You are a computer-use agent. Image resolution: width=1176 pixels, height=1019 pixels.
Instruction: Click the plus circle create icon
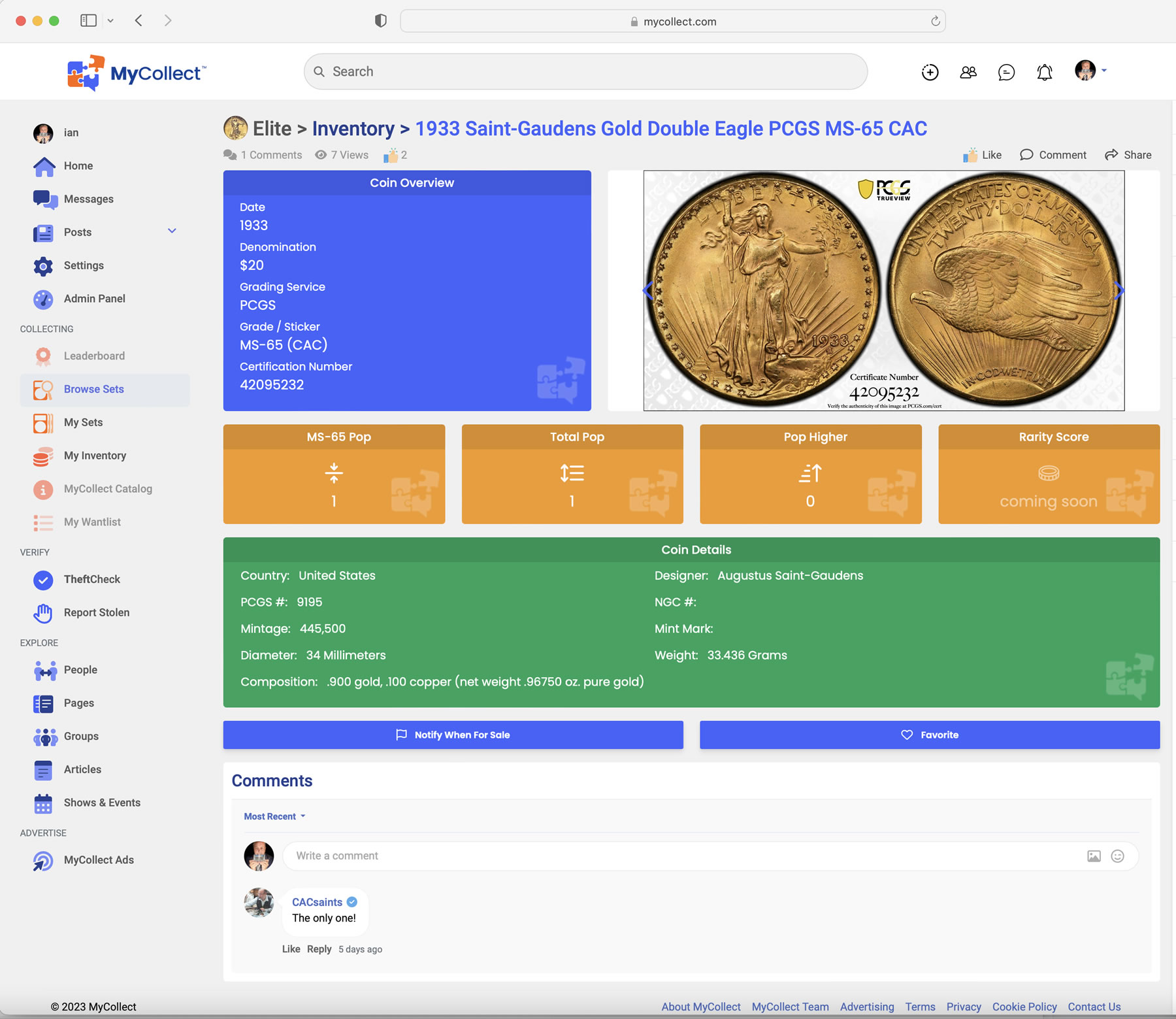point(930,72)
